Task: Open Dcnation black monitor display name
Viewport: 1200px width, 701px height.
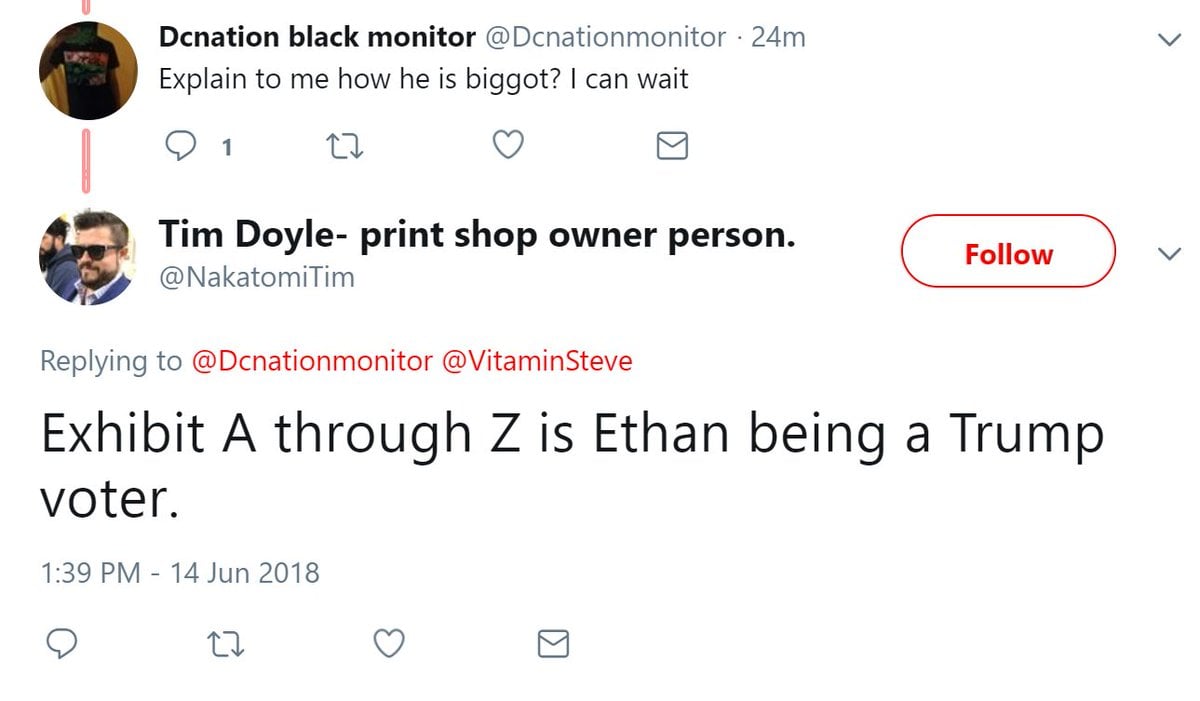Action: 317,38
